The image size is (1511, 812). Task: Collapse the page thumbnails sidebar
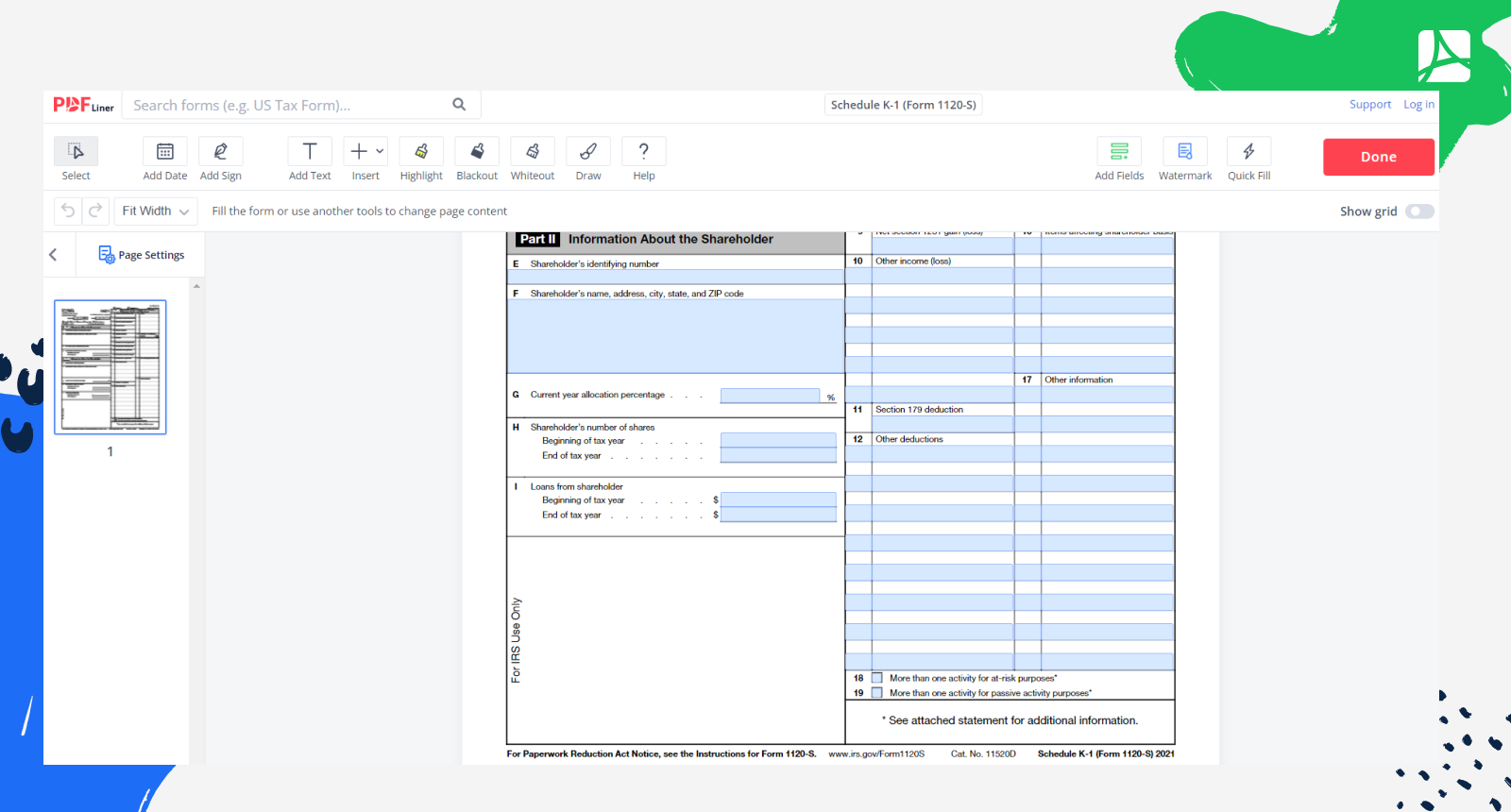click(53, 255)
